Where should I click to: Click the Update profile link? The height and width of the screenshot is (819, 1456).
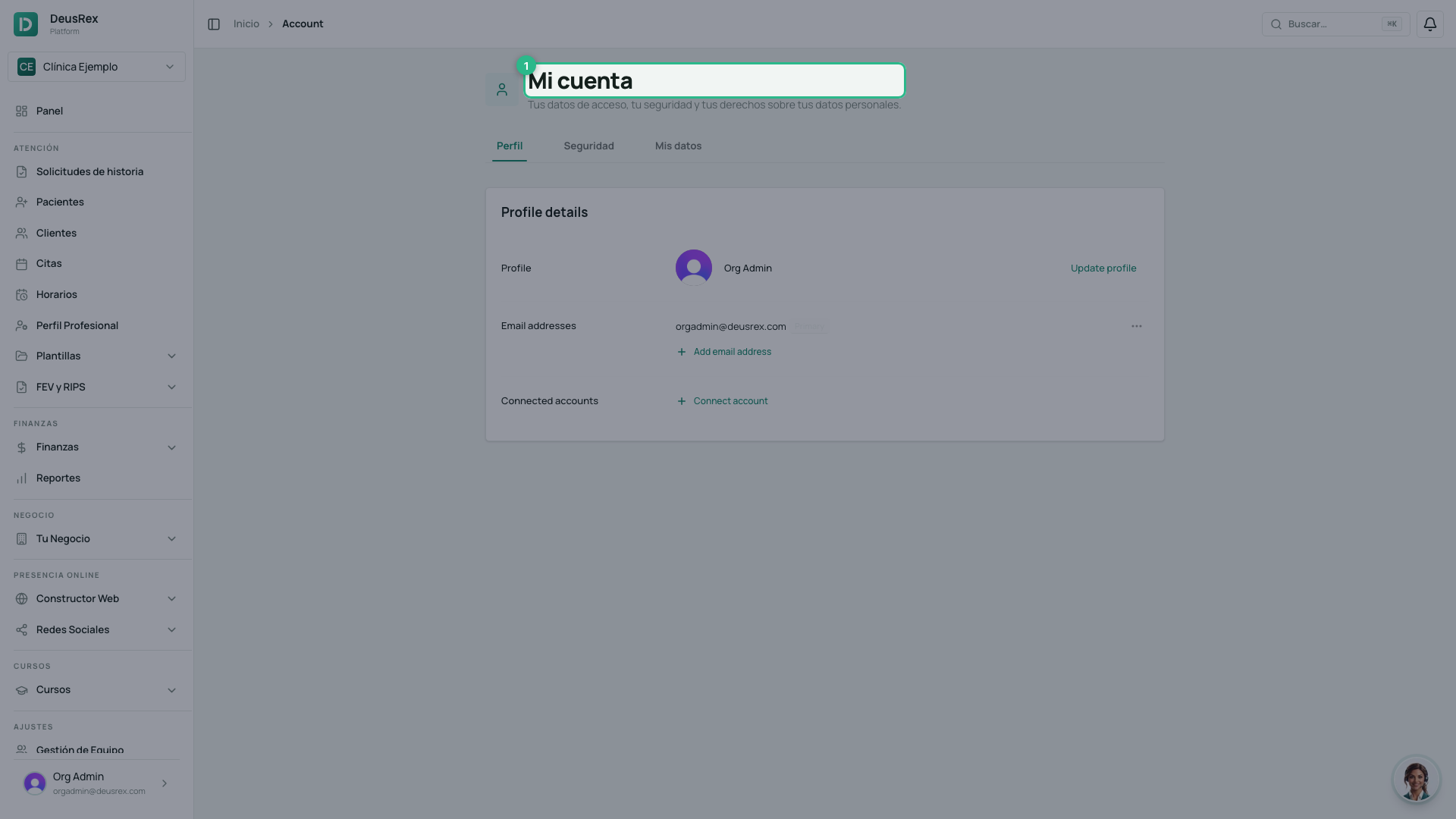[1103, 268]
